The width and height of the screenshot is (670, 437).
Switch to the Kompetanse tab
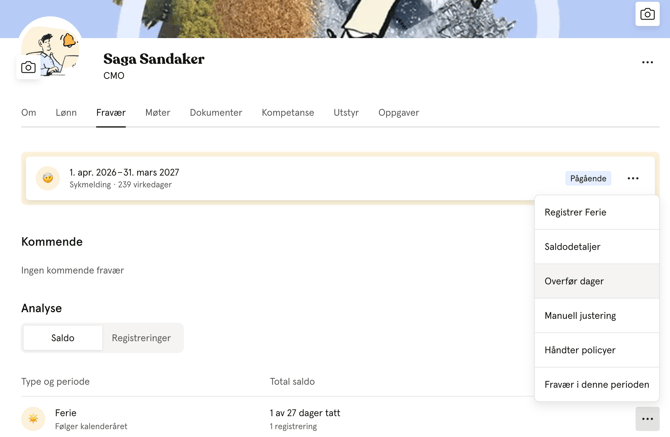coord(288,113)
